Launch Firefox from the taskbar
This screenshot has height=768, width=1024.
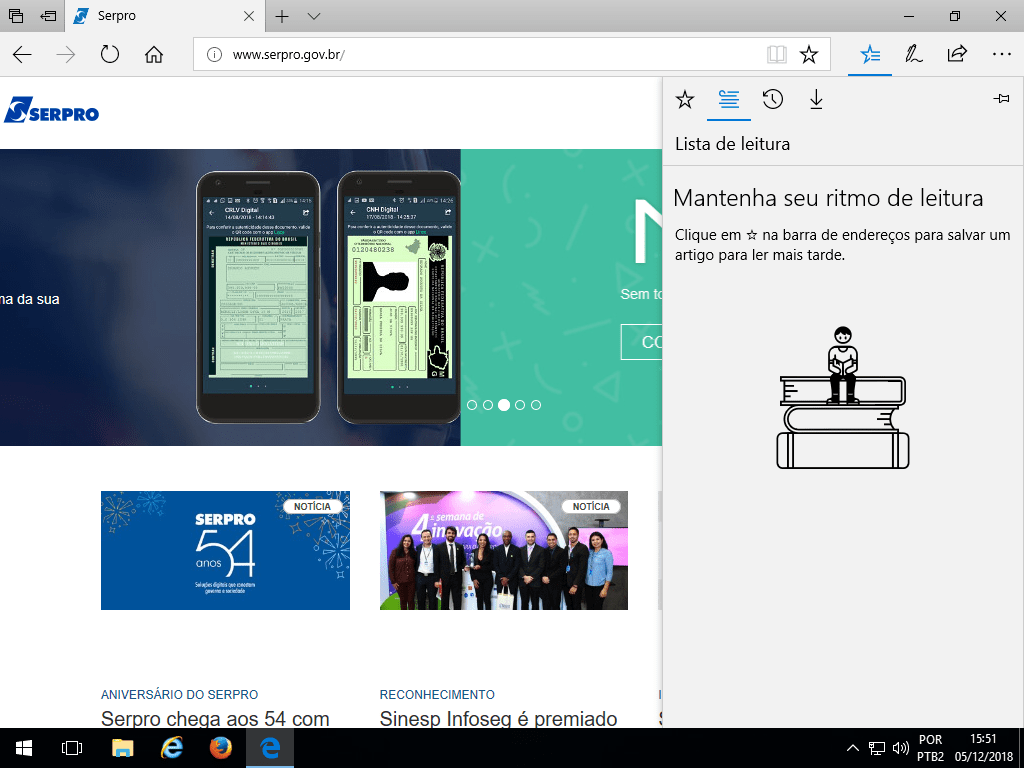coord(221,748)
